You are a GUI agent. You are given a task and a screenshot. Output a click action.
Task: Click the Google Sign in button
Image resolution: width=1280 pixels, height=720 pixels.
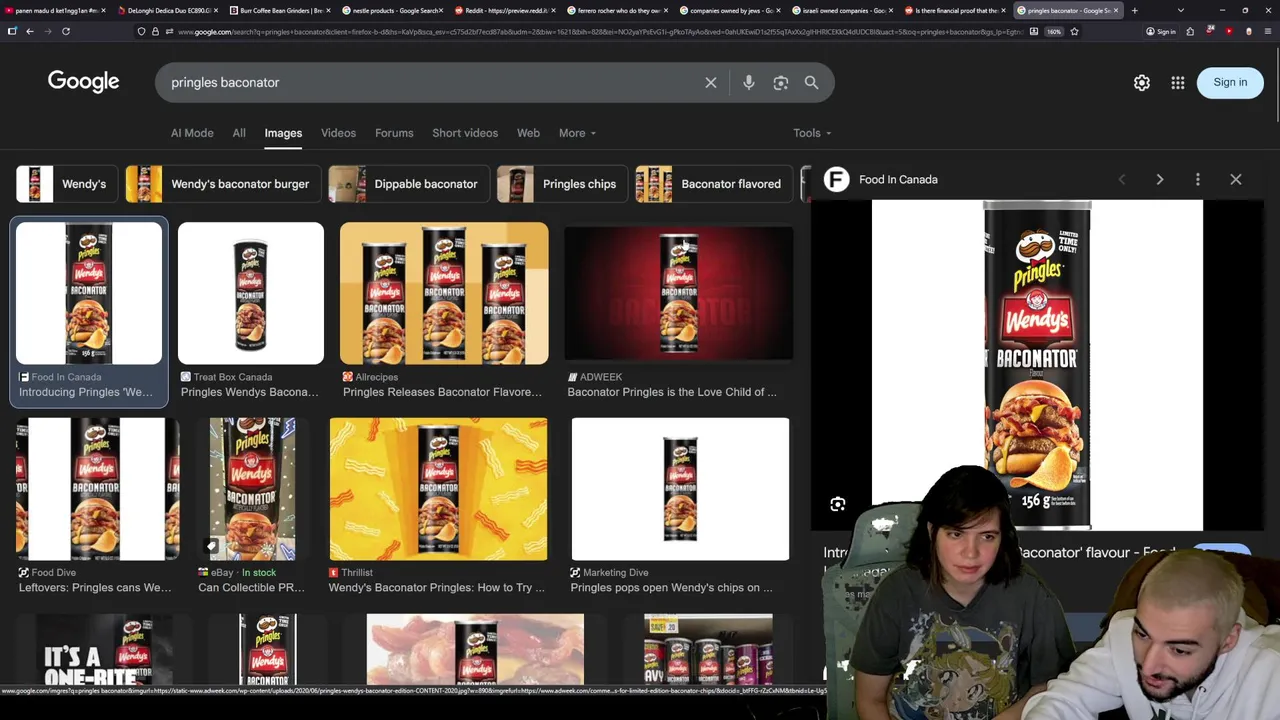[1230, 82]
